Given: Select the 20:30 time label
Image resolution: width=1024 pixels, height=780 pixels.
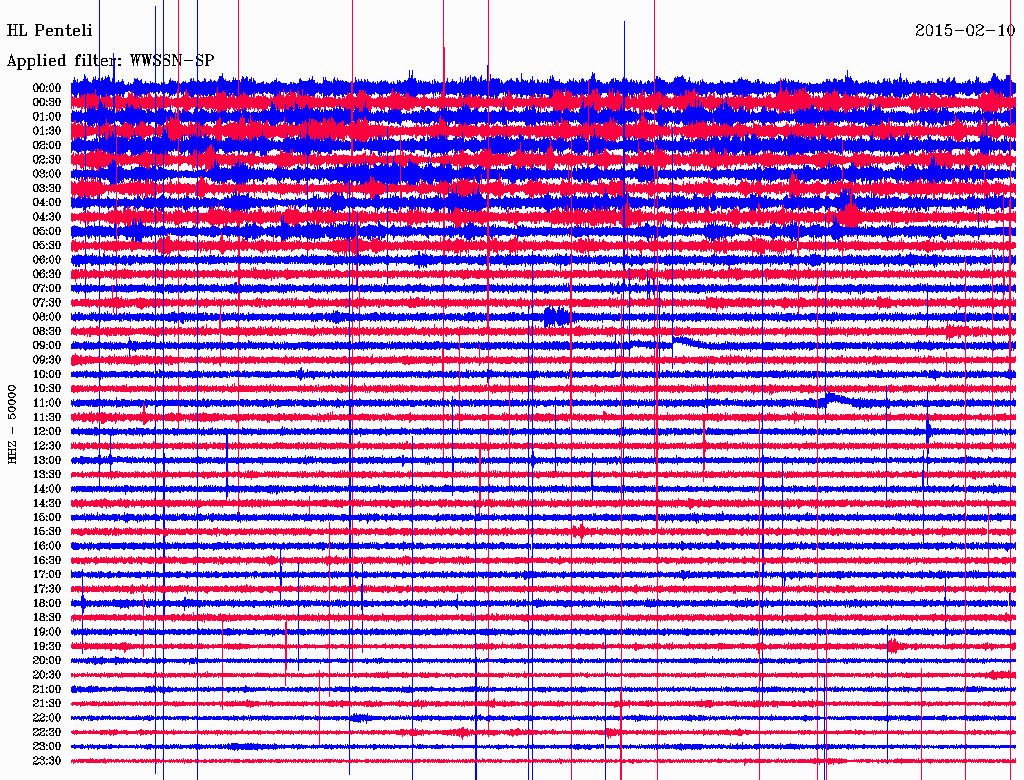Looking at the screenshot, I should coord(47,675).
